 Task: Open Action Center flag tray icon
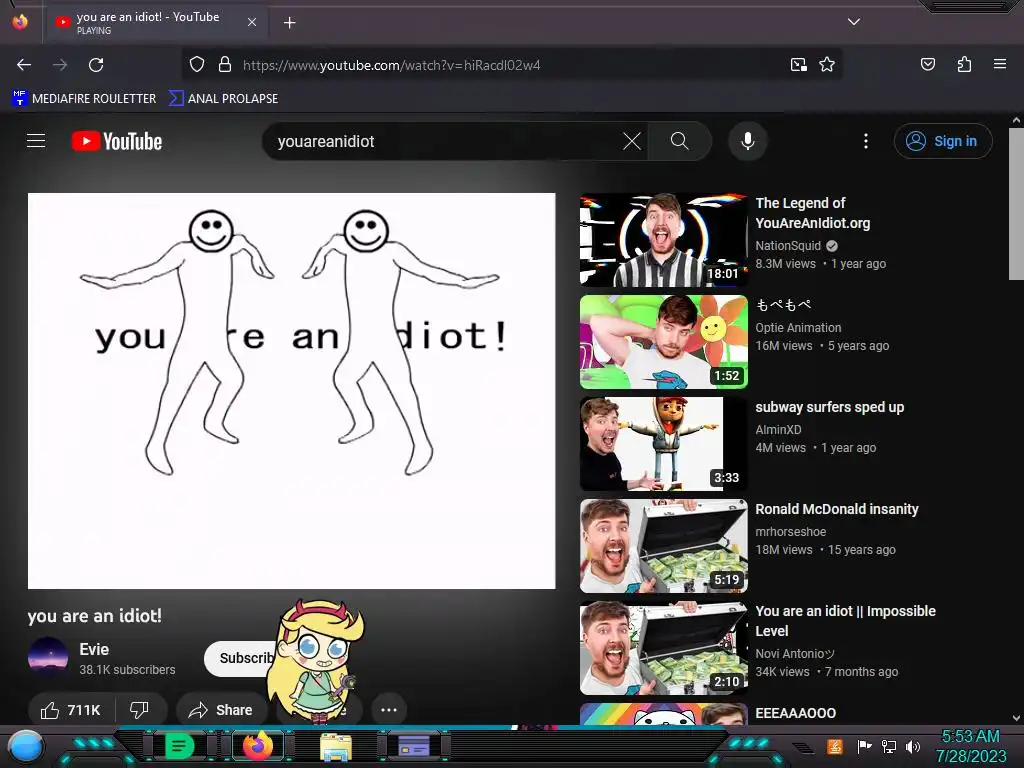pyautogui.click(x=864, y=746)
